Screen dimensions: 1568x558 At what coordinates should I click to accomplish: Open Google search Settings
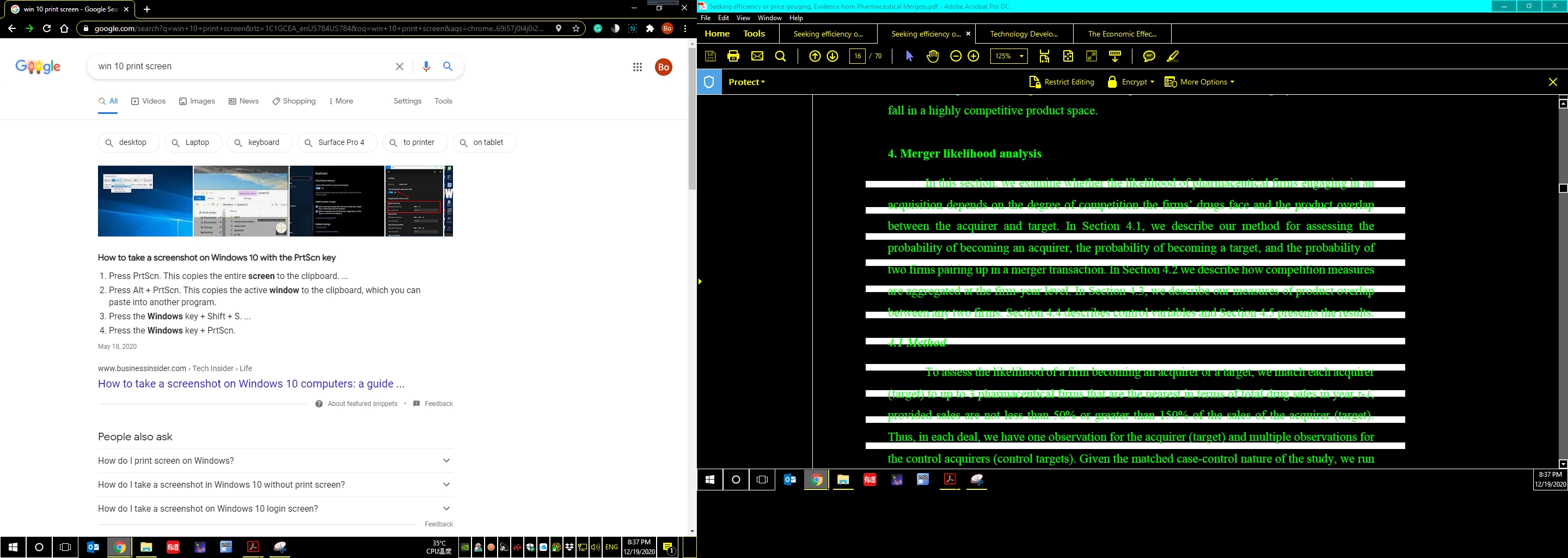(407, 101)
